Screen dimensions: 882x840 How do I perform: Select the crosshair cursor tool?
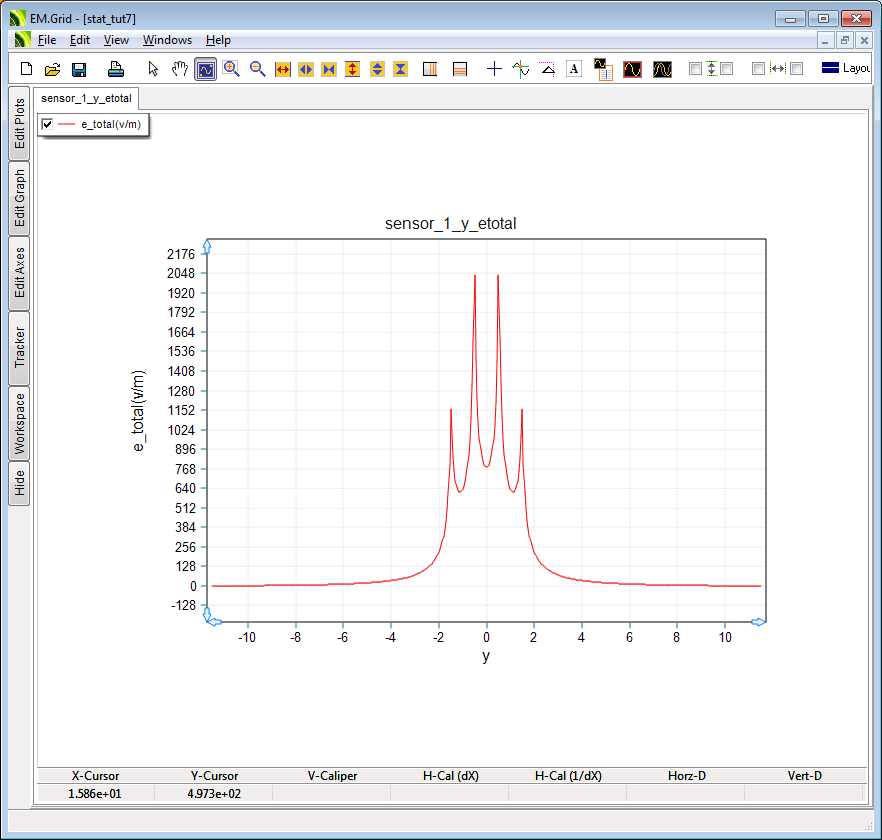tap(494, 69)
